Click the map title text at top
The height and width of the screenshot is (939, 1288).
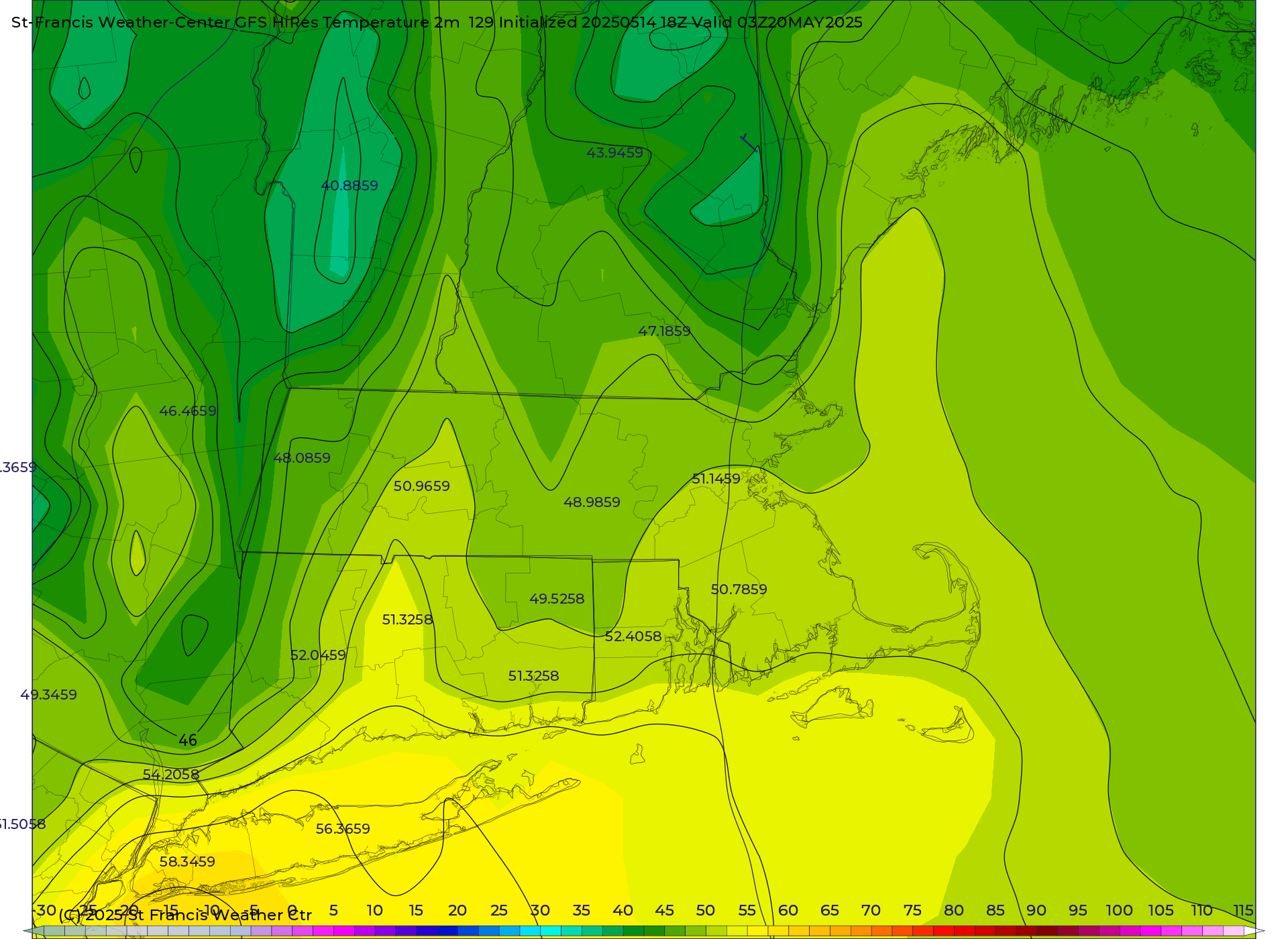pyautogui.click(x=437, y=22)
